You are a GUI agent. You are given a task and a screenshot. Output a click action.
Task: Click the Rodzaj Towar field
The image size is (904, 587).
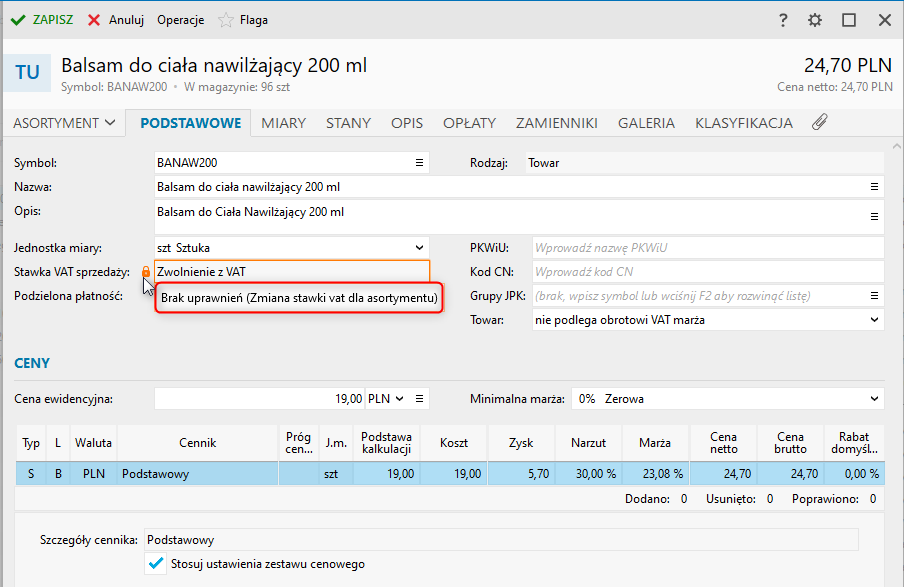click(x=705, y=163)
